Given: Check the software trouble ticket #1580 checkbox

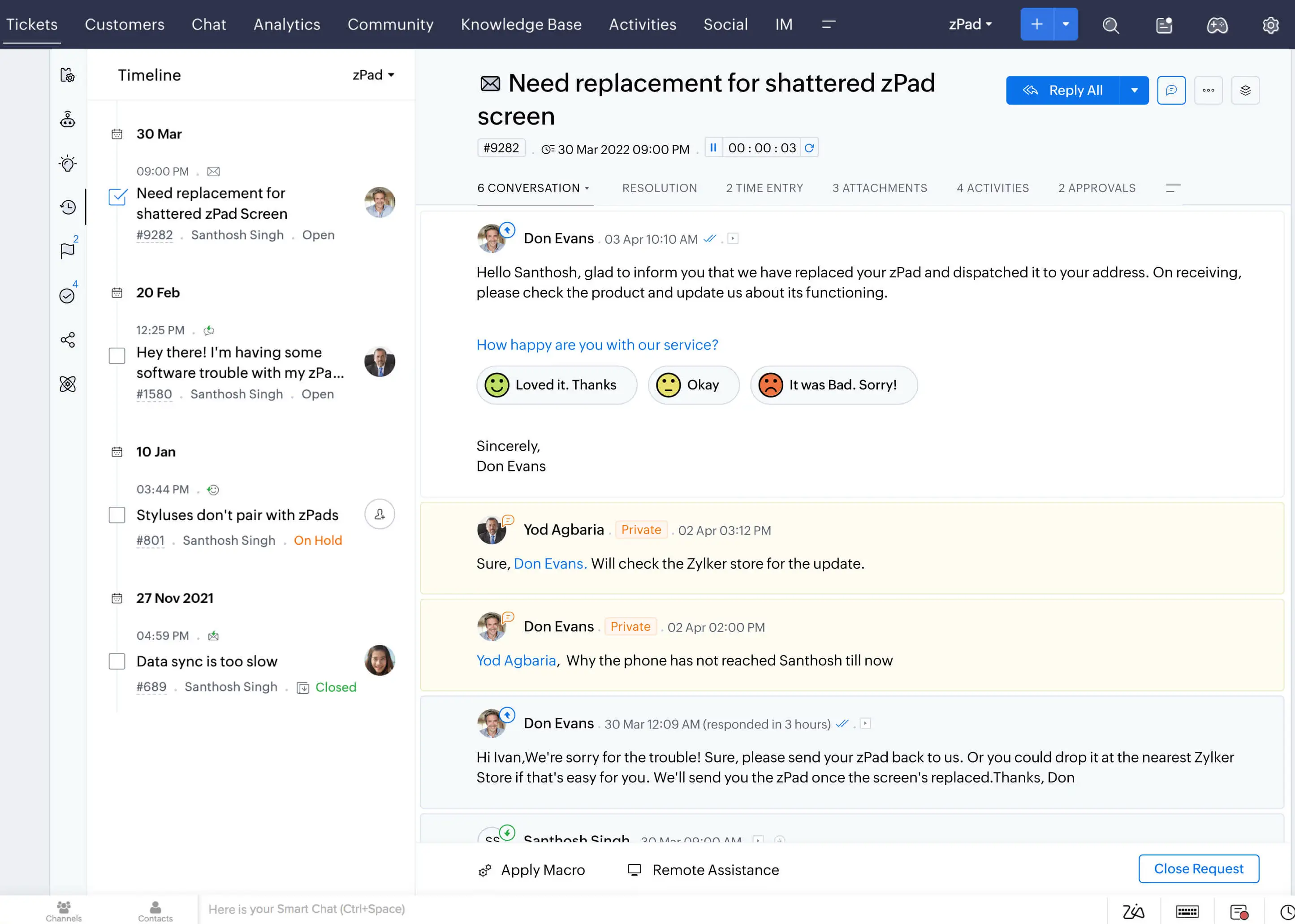Looking at the screenshot, I should pos(117,356).
